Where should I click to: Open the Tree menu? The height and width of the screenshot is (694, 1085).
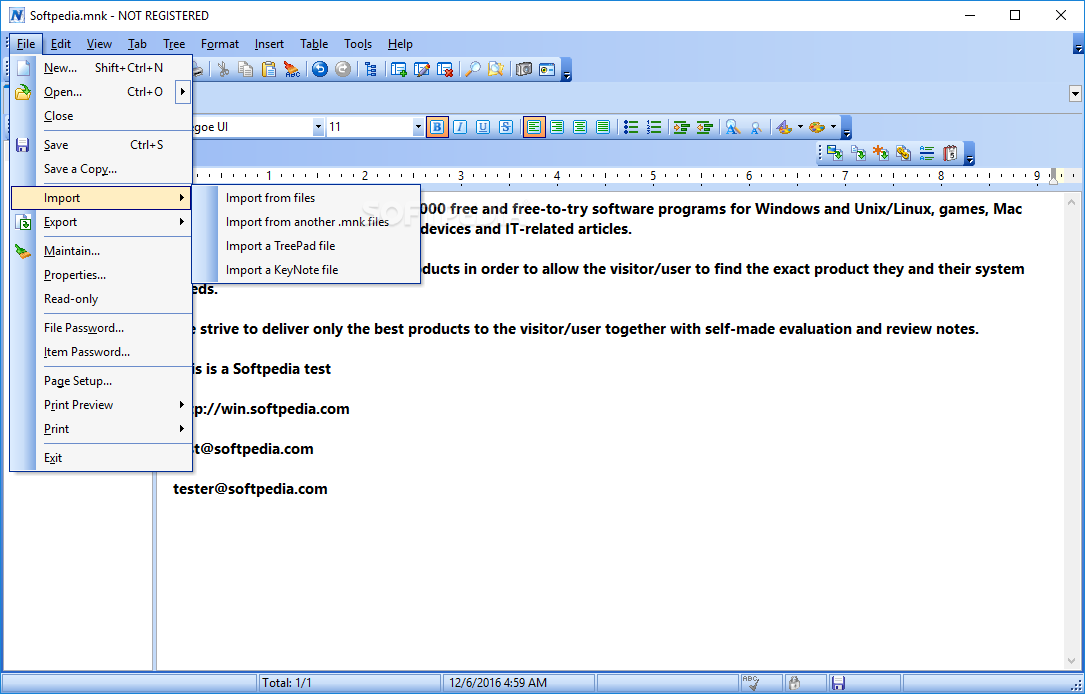[x=174, y=44]
